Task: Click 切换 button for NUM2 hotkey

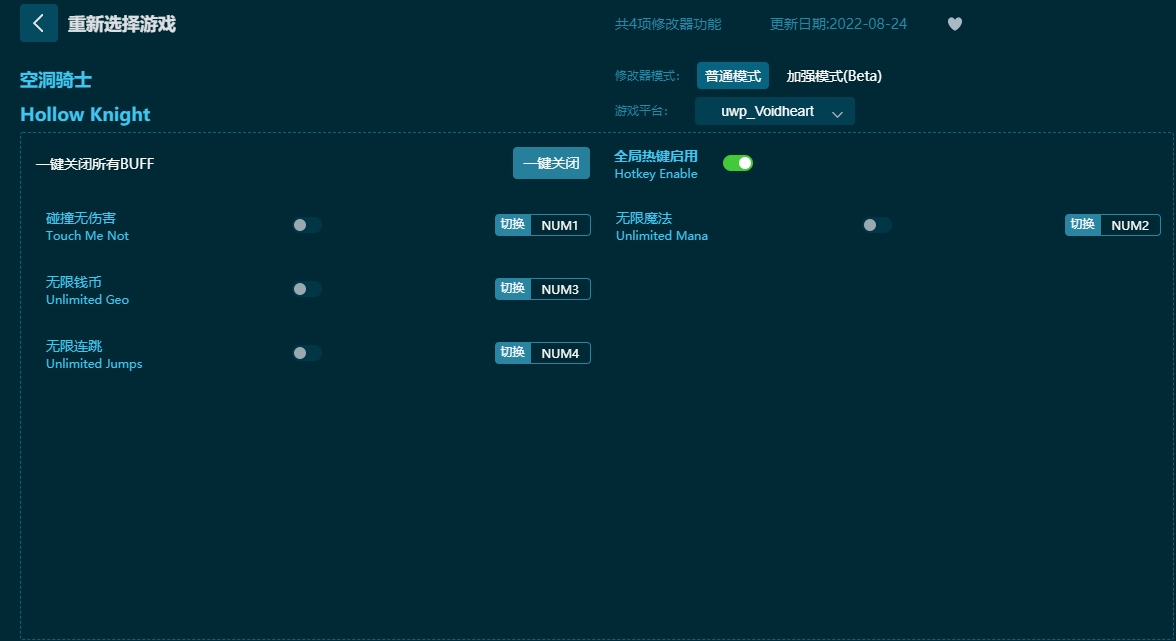Action: point(1083,225)
